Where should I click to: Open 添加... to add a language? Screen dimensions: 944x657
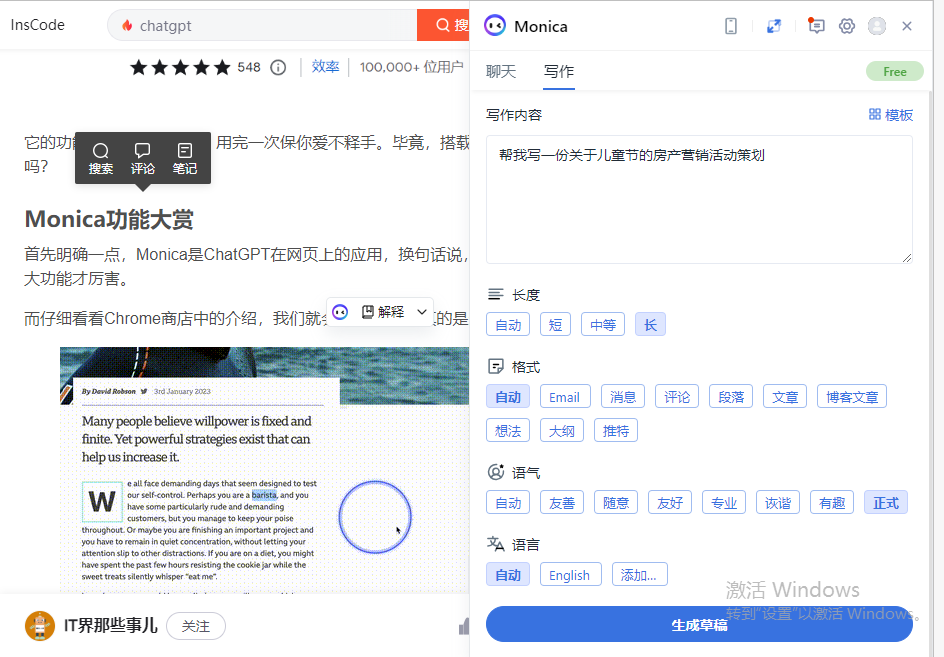coord(640,575)
